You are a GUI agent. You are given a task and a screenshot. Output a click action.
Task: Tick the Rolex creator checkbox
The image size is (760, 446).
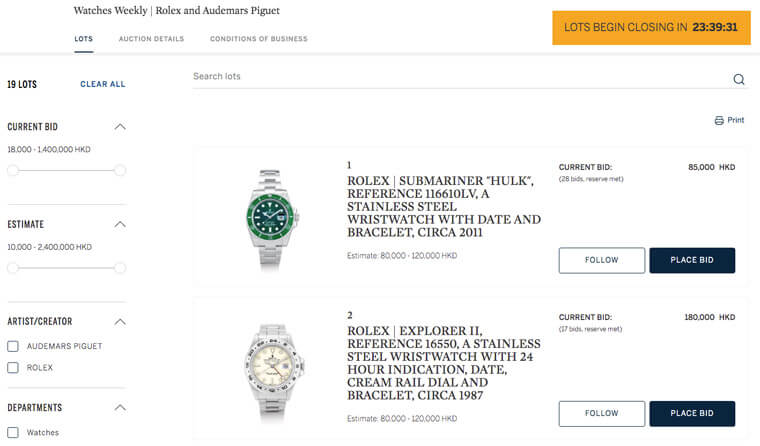pyautogui.click(x=13, y=368)
